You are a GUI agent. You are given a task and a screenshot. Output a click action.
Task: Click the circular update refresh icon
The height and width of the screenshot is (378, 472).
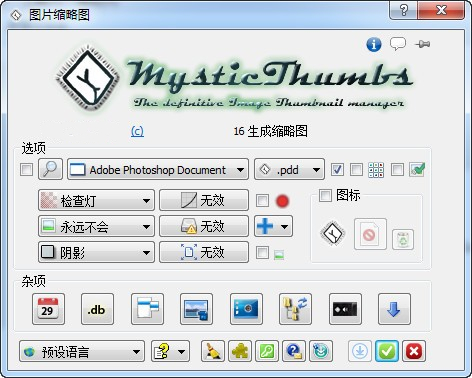pos(321,351)
